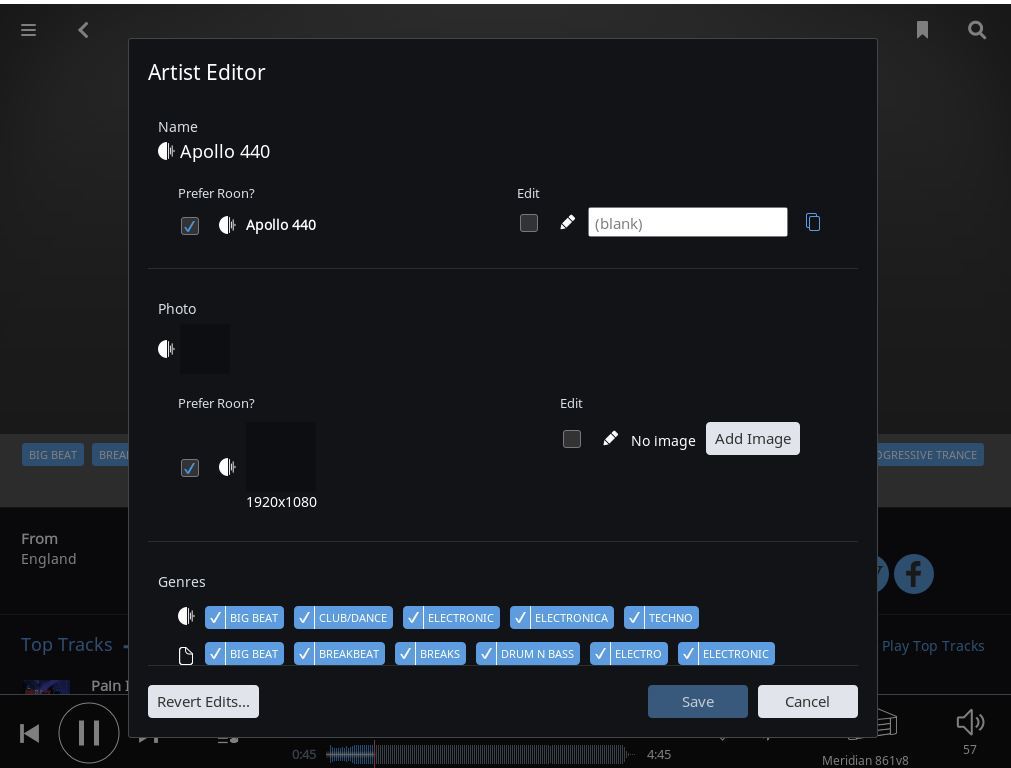This screenshot has width=1011, height=768.
Task: Enable the Edit checkbox for artist name
Action: [x=529, y=223]
